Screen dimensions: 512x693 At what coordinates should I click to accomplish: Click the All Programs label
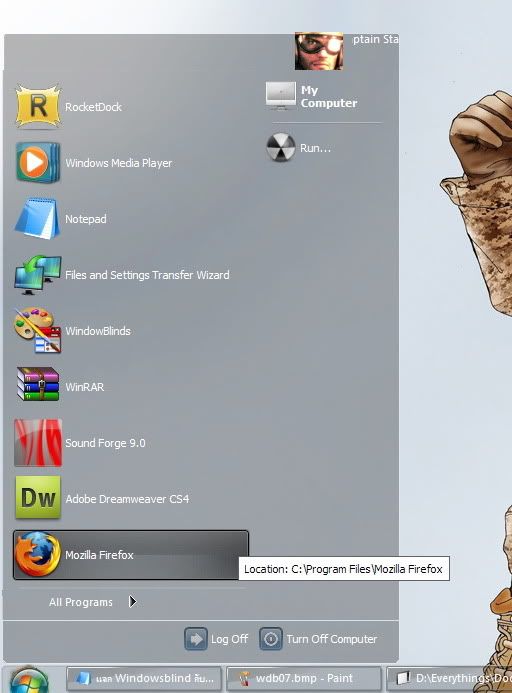point(81,602)
